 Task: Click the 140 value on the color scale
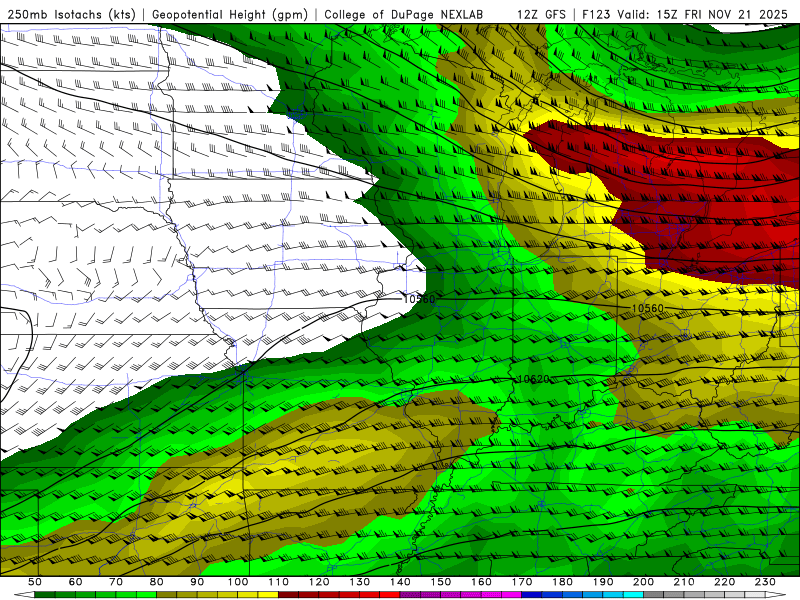401,582
